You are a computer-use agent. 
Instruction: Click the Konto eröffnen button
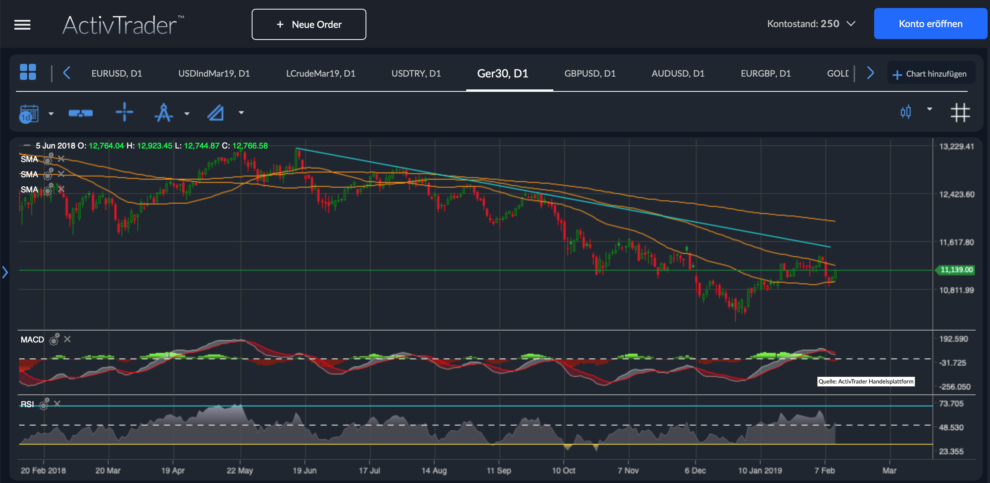pyautogui.click(x=930, y=24)
